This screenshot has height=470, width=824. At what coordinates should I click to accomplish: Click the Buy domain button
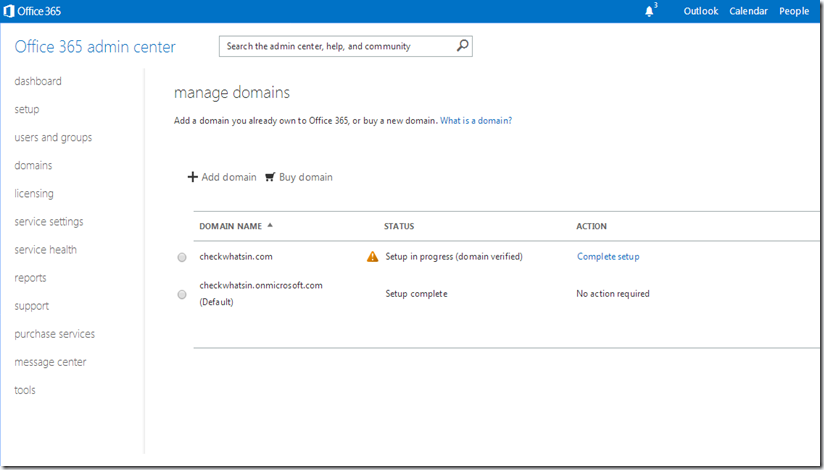tap(298, 177)
